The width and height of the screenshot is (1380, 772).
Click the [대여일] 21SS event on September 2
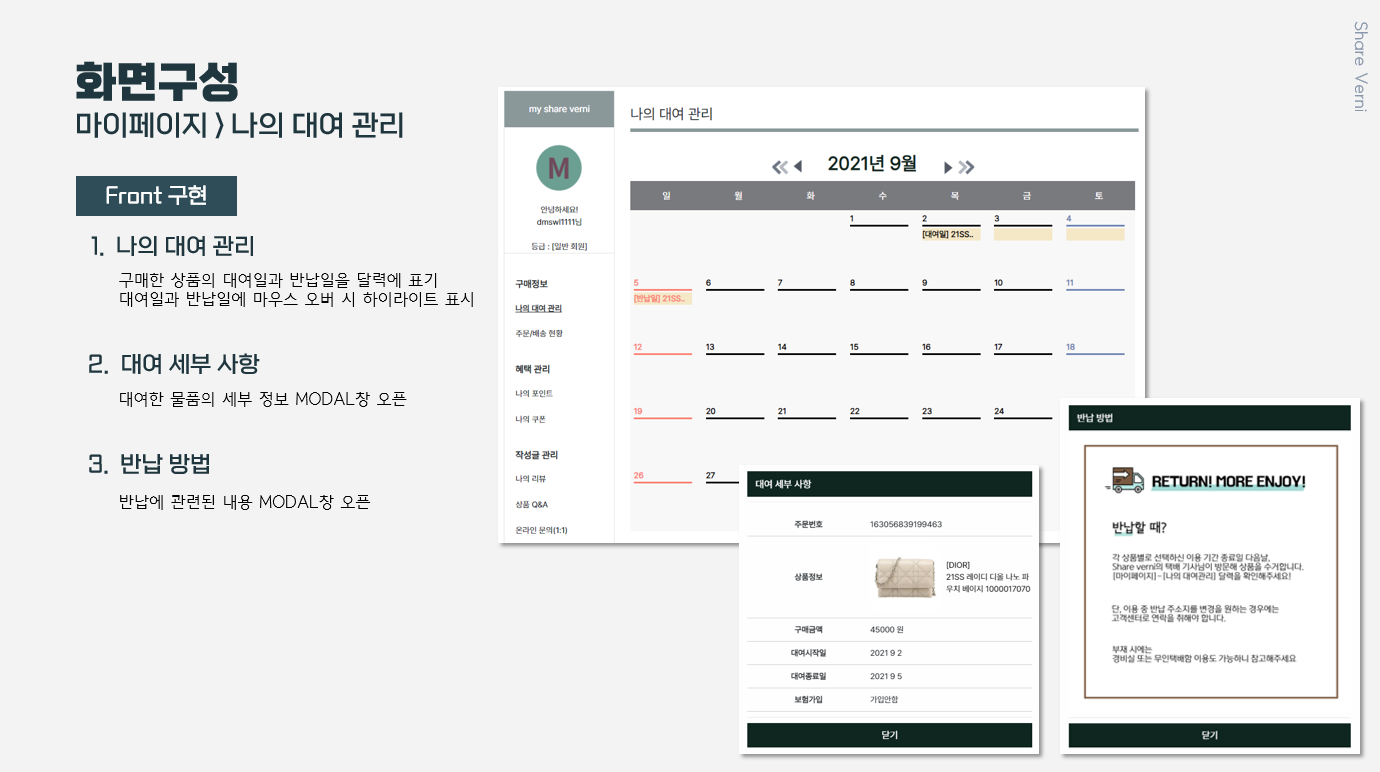[951, 234]
